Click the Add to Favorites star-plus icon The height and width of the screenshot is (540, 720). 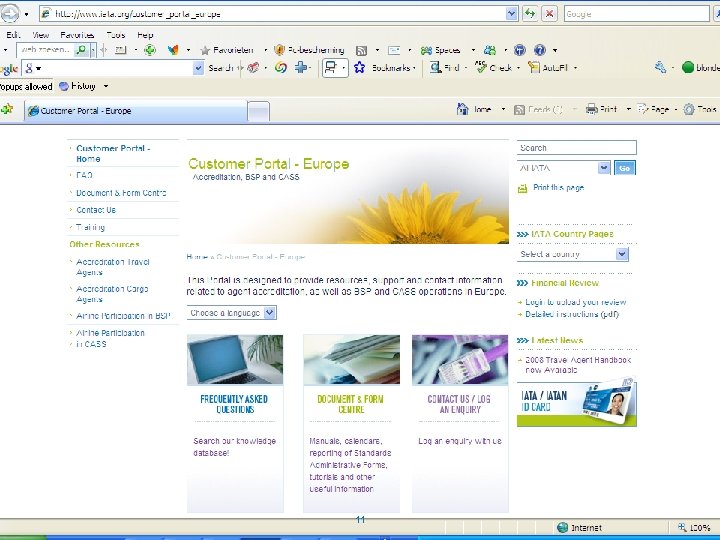[6, 109]
